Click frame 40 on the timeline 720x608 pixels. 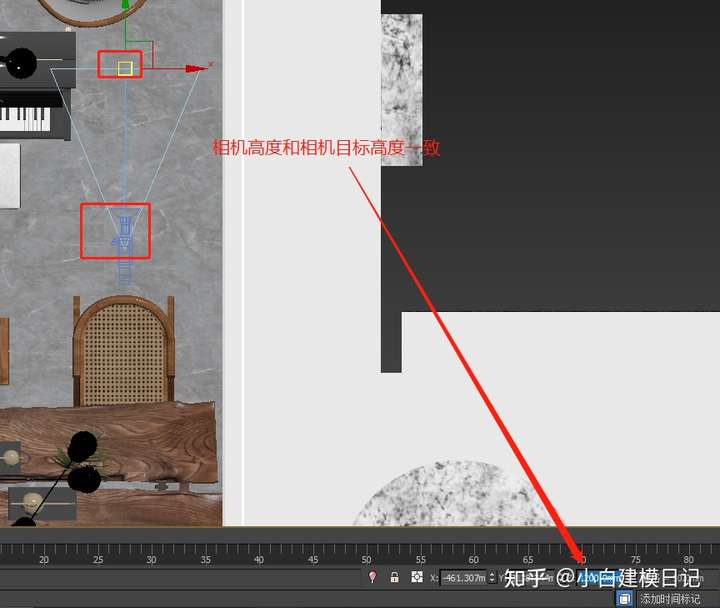(x=259, y=559)
